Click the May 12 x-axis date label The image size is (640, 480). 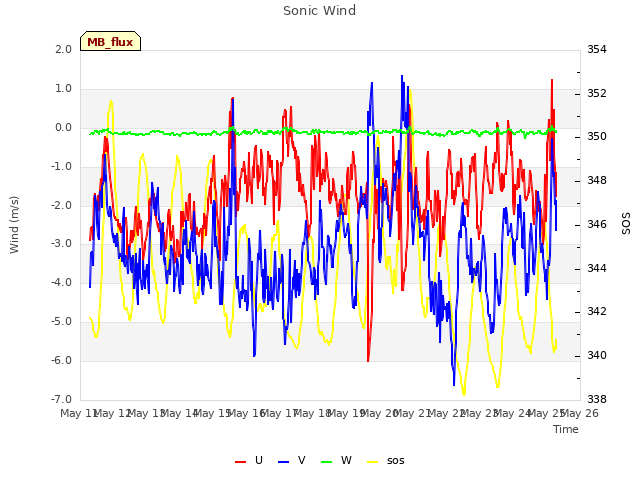coord(112,413)
